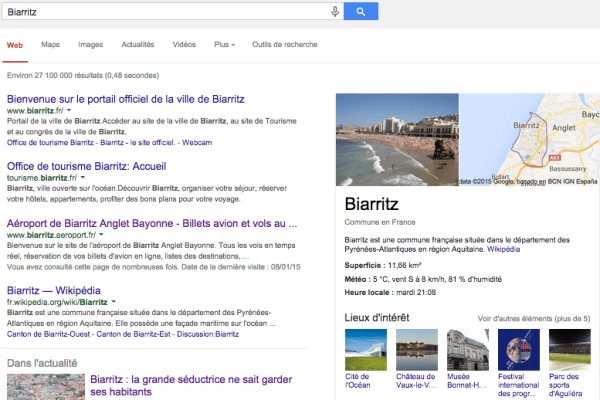Open Biarritz — Wikipédia result title
The image size is (600, 400).
54,290
